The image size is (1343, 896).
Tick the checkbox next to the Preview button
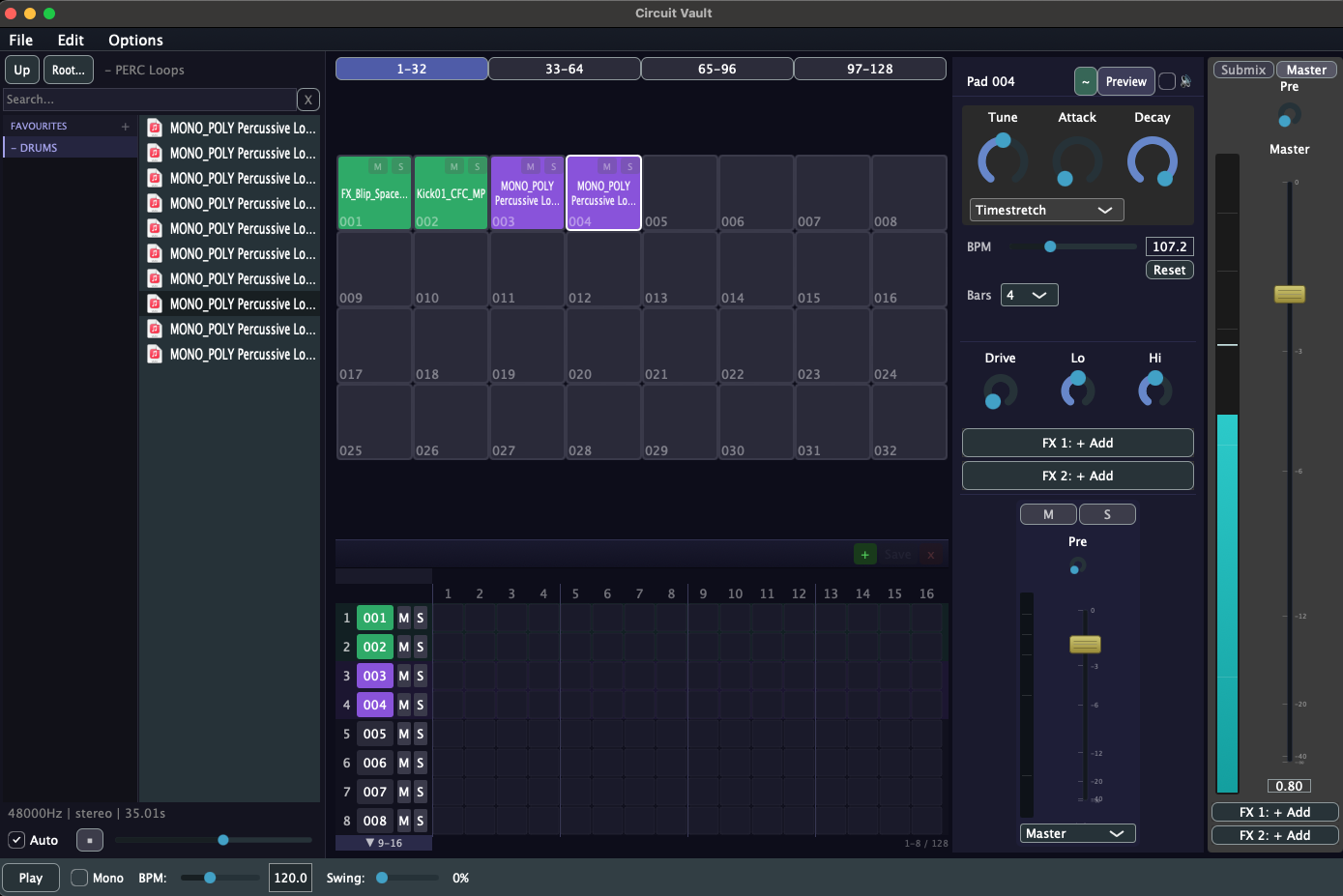coord(1168,81)
